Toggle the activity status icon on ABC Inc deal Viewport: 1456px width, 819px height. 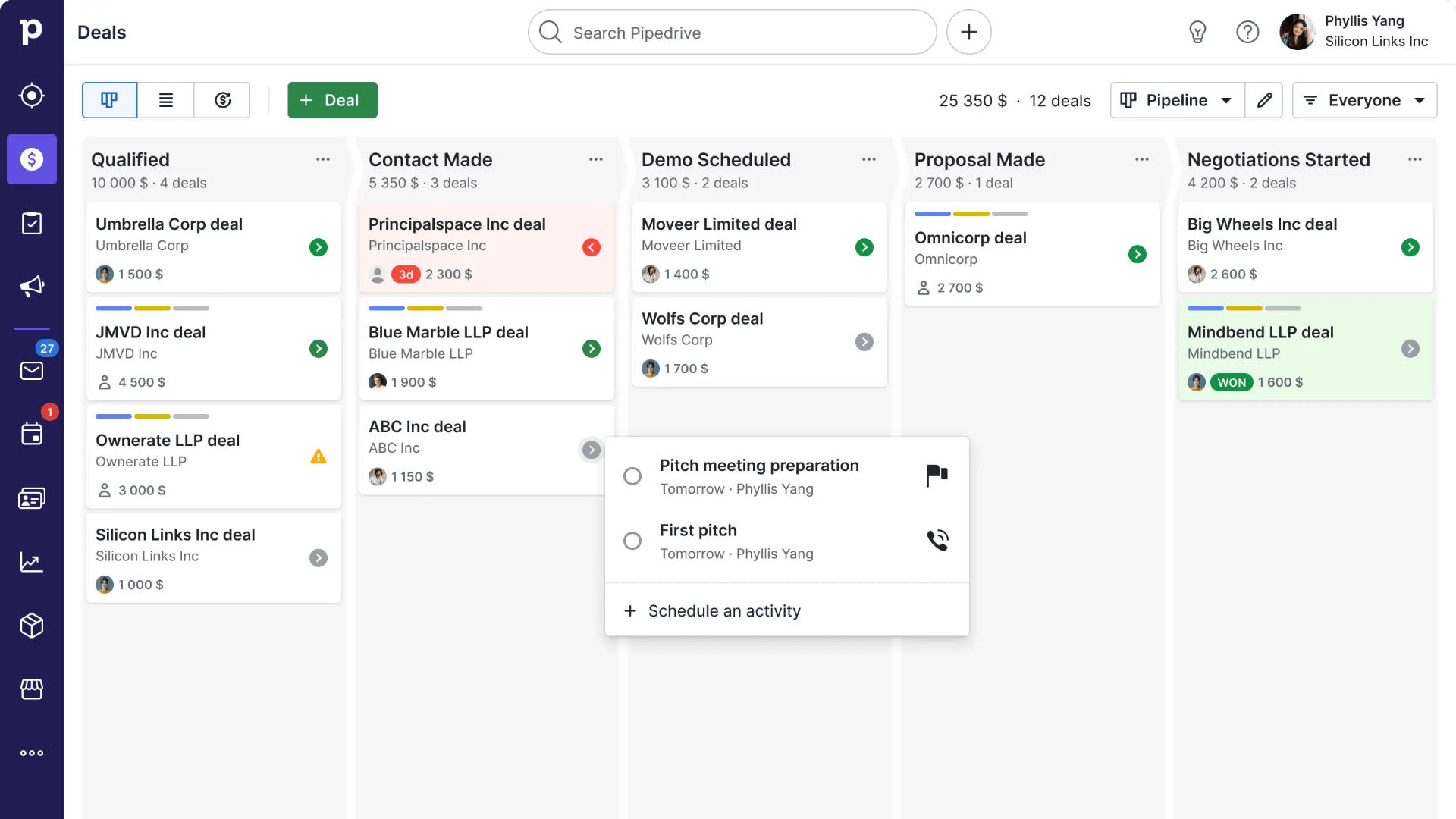click(x=591, y=449)
